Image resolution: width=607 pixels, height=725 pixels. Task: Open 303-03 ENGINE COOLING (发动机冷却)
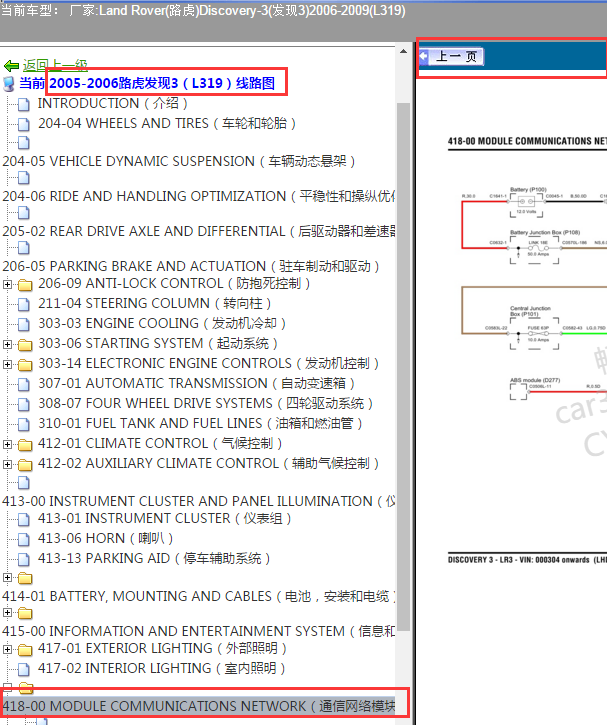tap(162, 323)
